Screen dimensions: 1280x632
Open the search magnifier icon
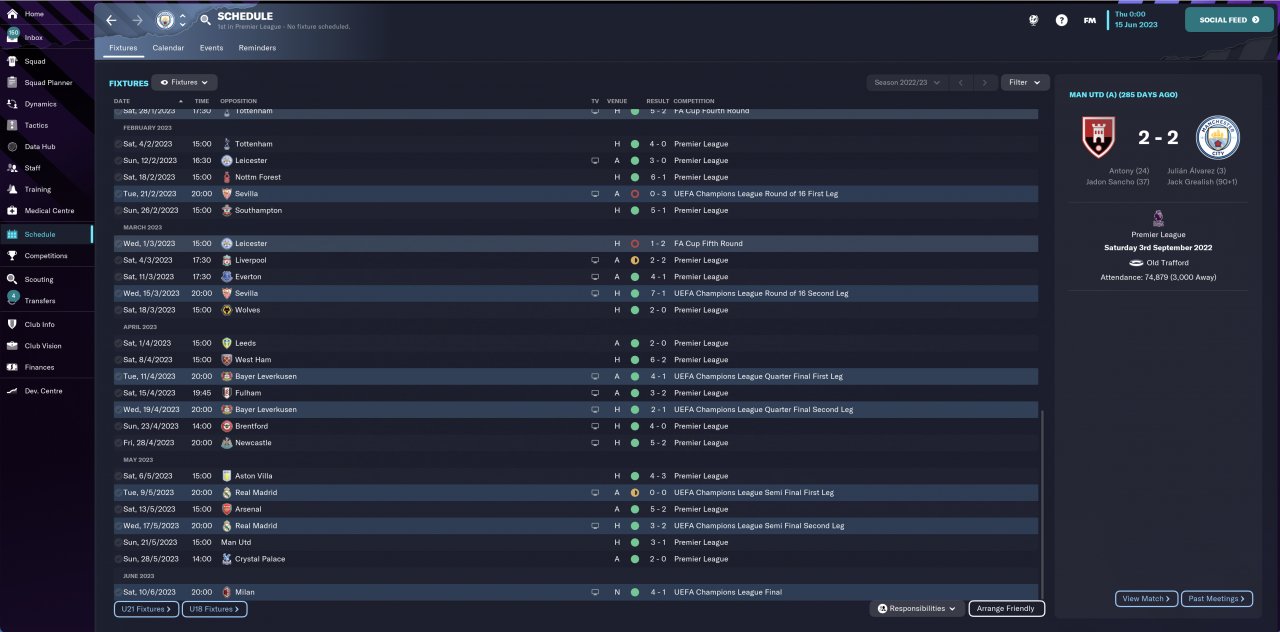pyautogui.click(x=205, y=20)
